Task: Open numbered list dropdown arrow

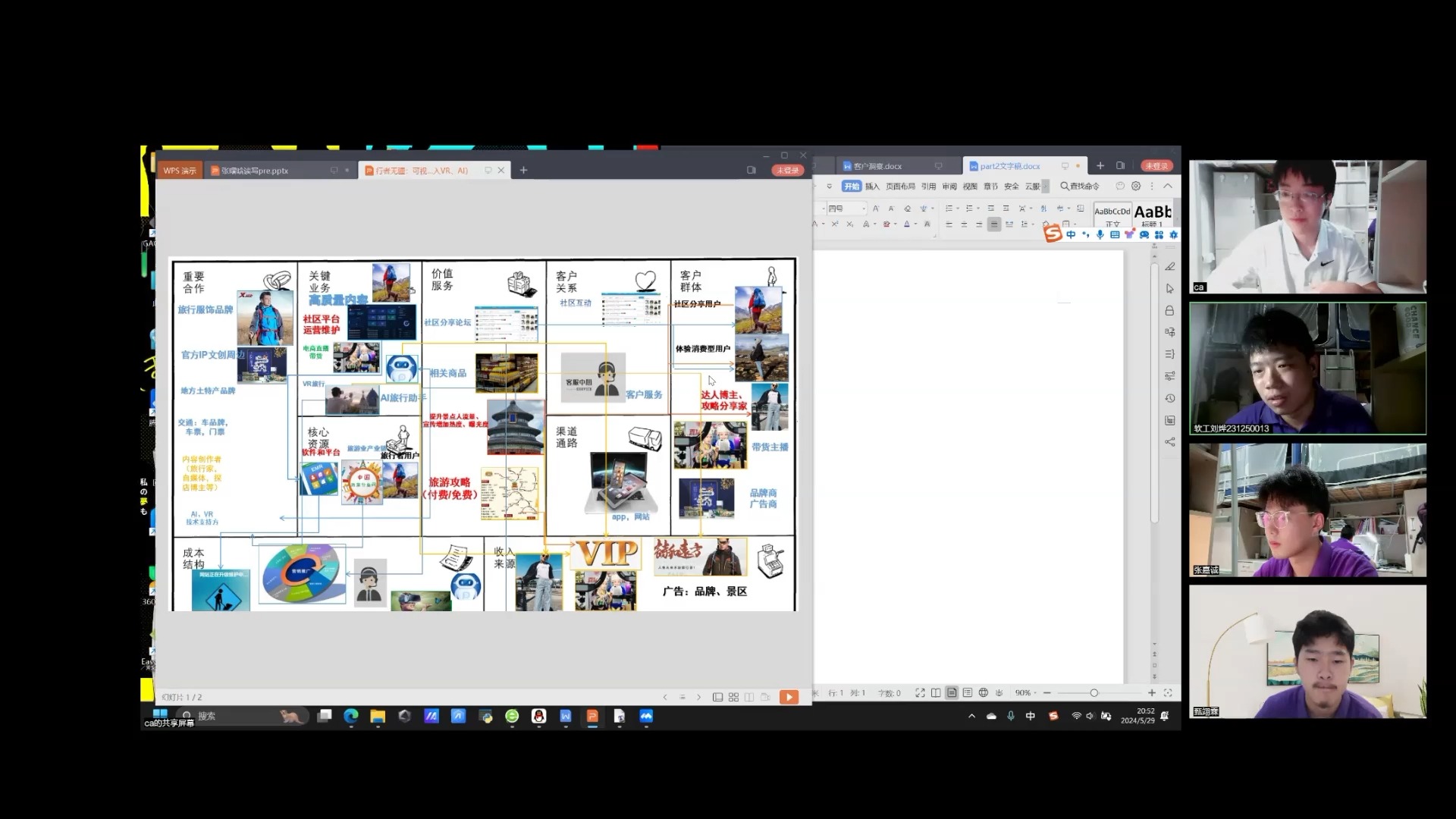Action: click(x=978, y=209)
